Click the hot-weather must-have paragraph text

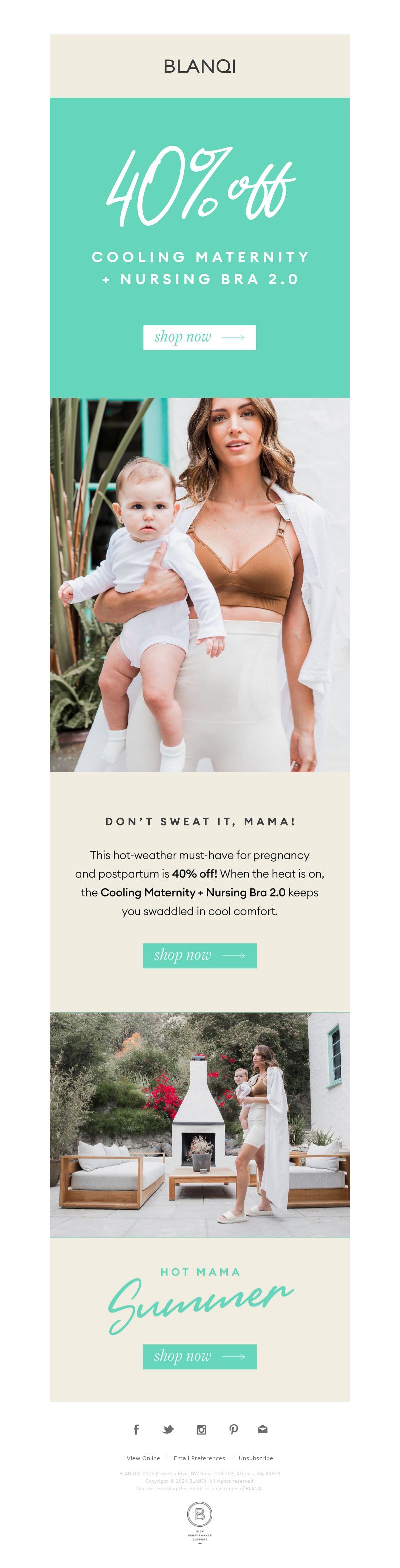(x=200, y=883)
